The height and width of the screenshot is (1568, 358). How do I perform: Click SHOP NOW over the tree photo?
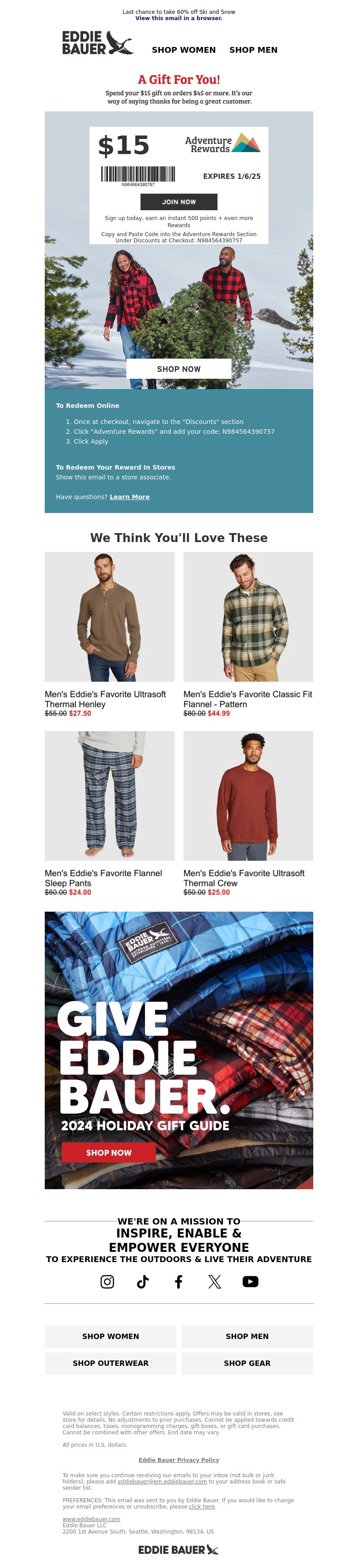click(x=179, y=369)
